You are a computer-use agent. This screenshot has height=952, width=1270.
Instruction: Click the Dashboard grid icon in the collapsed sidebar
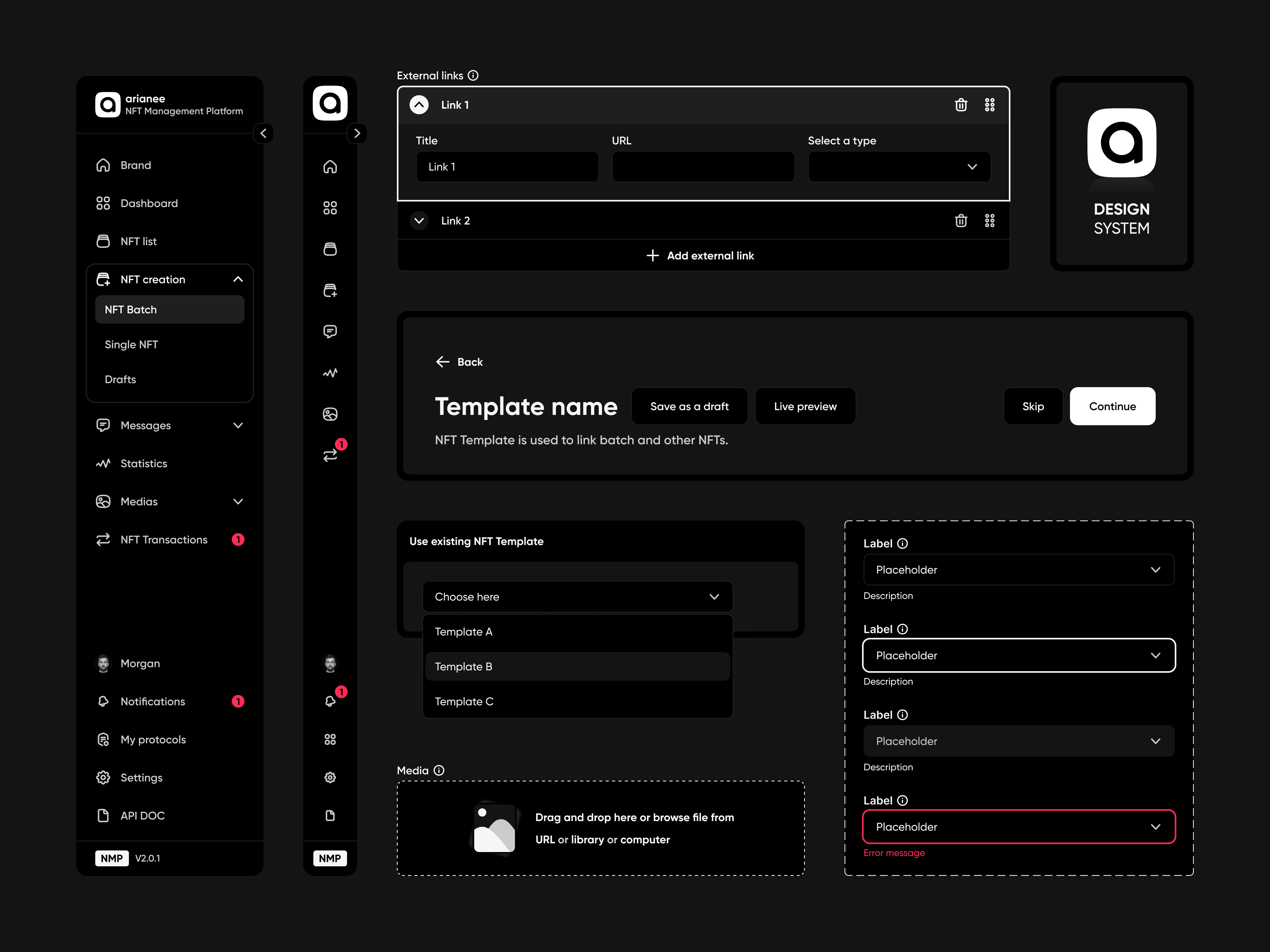pyautogui.click(x=330, y=208)
